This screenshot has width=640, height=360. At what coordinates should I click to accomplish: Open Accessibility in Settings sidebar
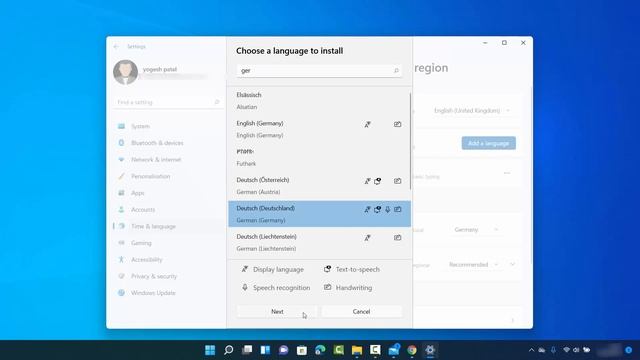[167, 260]
